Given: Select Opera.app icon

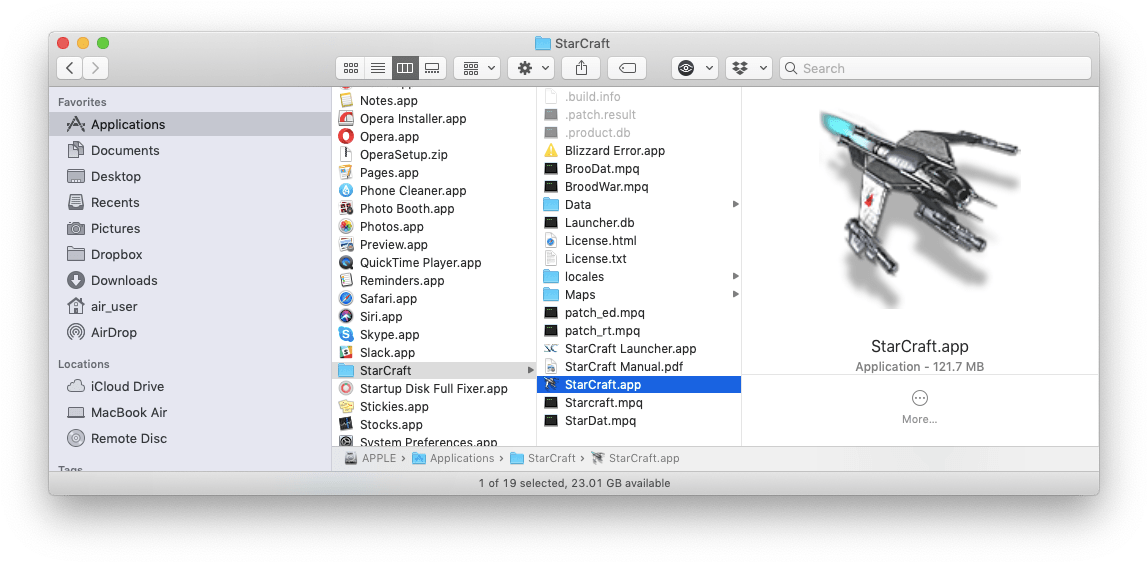Looking at the screenshot, I should 347,136.
